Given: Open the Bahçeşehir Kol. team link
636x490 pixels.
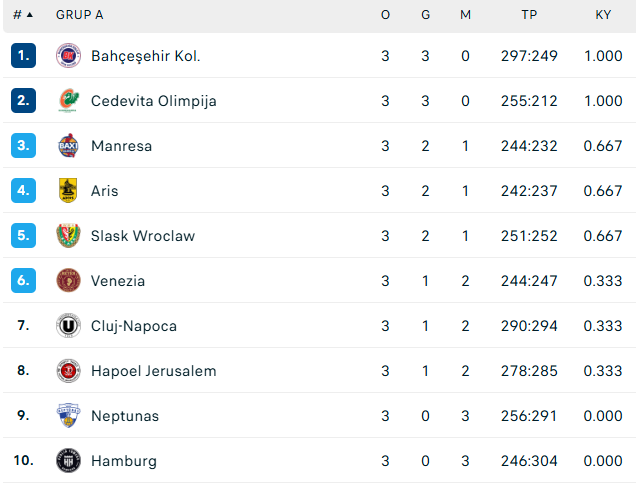Looking at the screenshot, I should click(145, 56).
